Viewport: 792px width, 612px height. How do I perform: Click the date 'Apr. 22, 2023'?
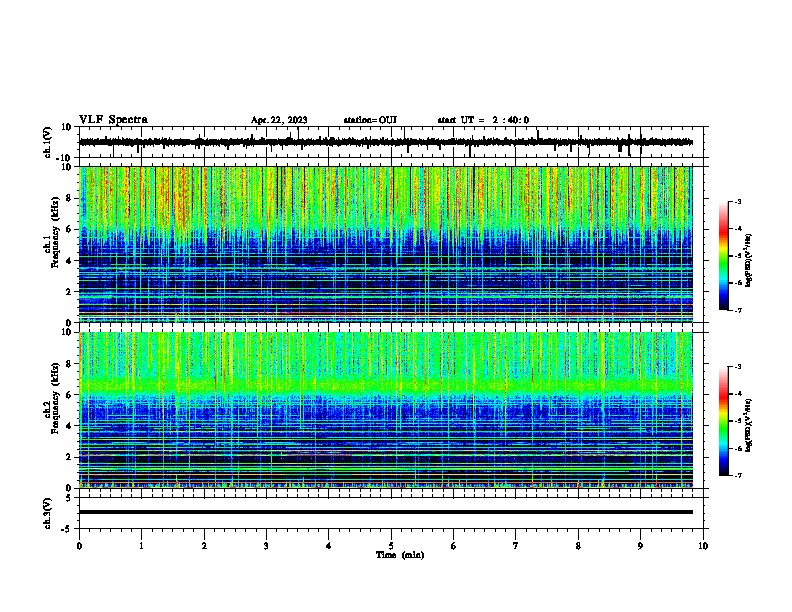coord(279,120)
